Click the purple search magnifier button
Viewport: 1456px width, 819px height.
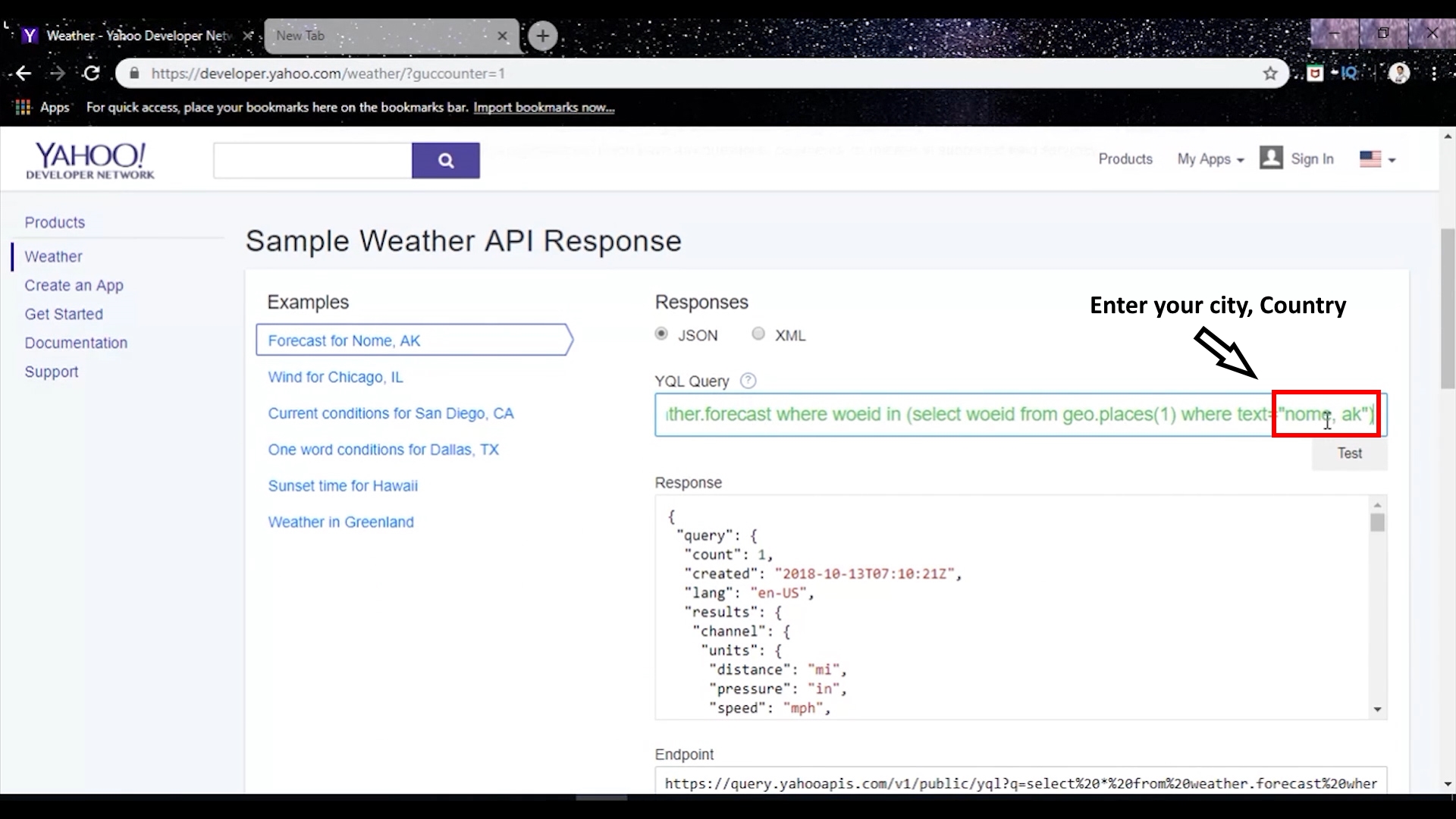point(445,161)
